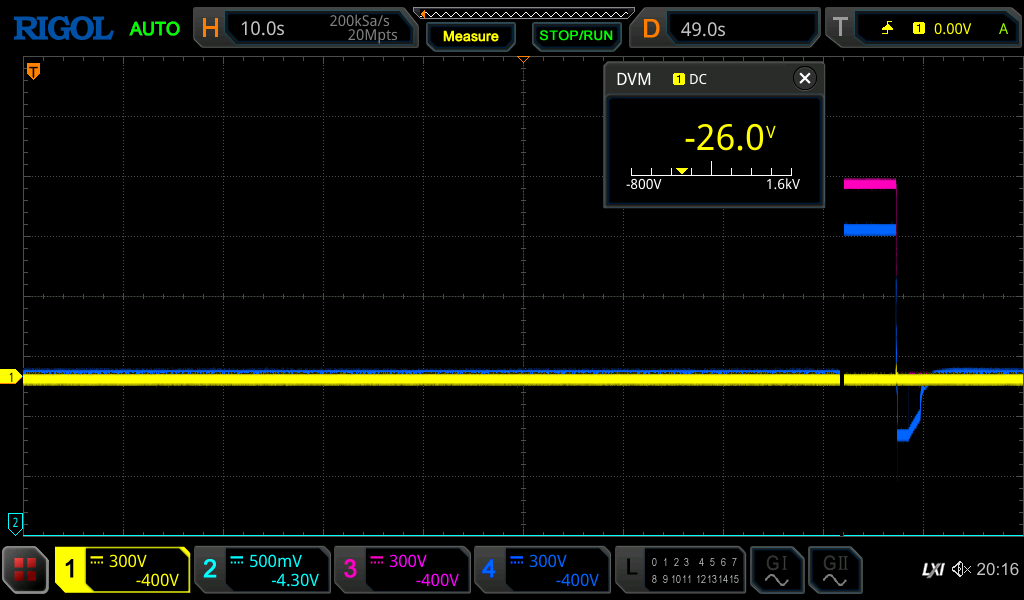Open the logic analyzer L digital channels
Screen dimensions: 1024x600
pos(680,570)
